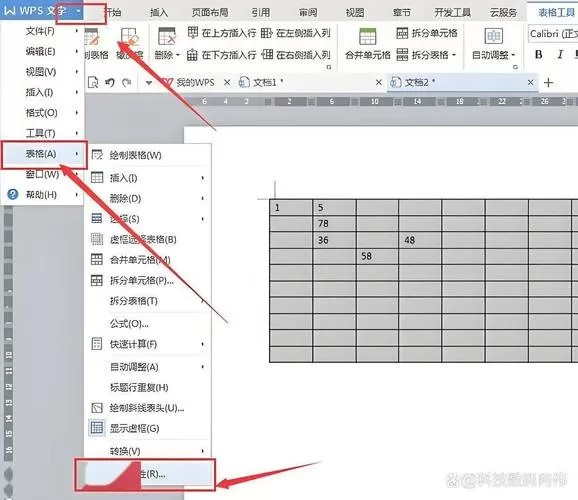The width and height of the screenshot is (578, 500).
Task: Open the 删除 dropdown in ribbon
Action: [167, 55]
